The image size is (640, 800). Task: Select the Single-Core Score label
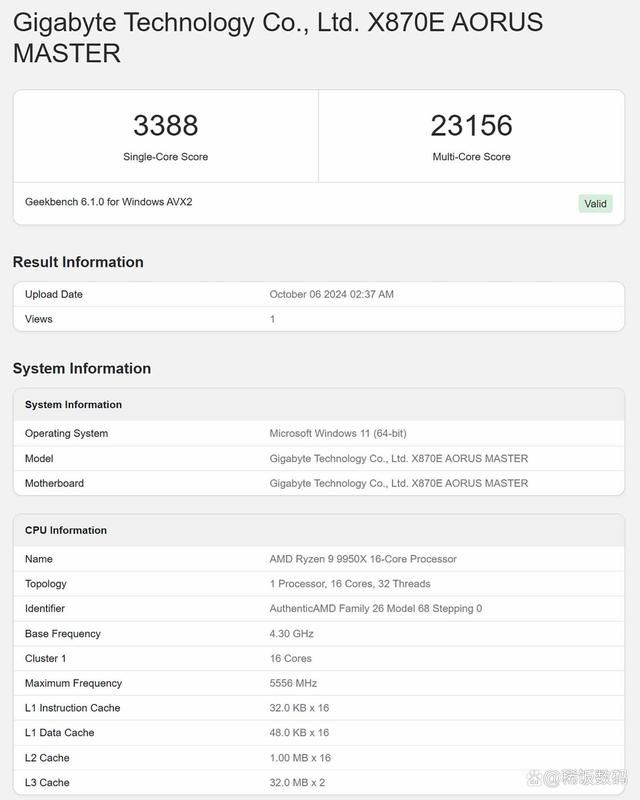tap(166, 157)
